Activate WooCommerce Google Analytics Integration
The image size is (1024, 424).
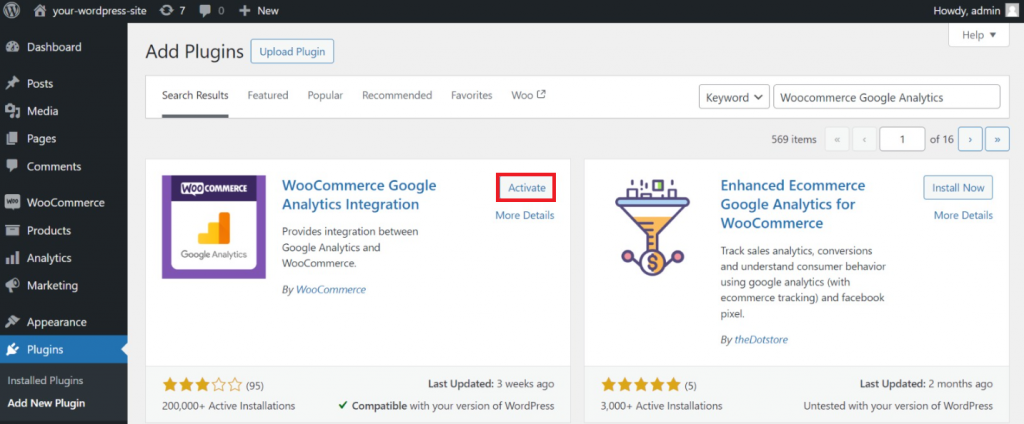(526, 187)
